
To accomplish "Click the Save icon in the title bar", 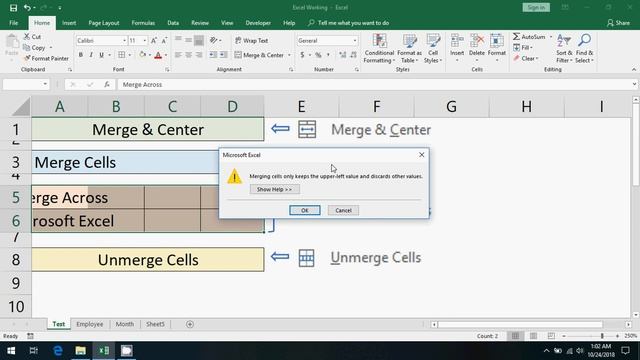I will 13,8.
